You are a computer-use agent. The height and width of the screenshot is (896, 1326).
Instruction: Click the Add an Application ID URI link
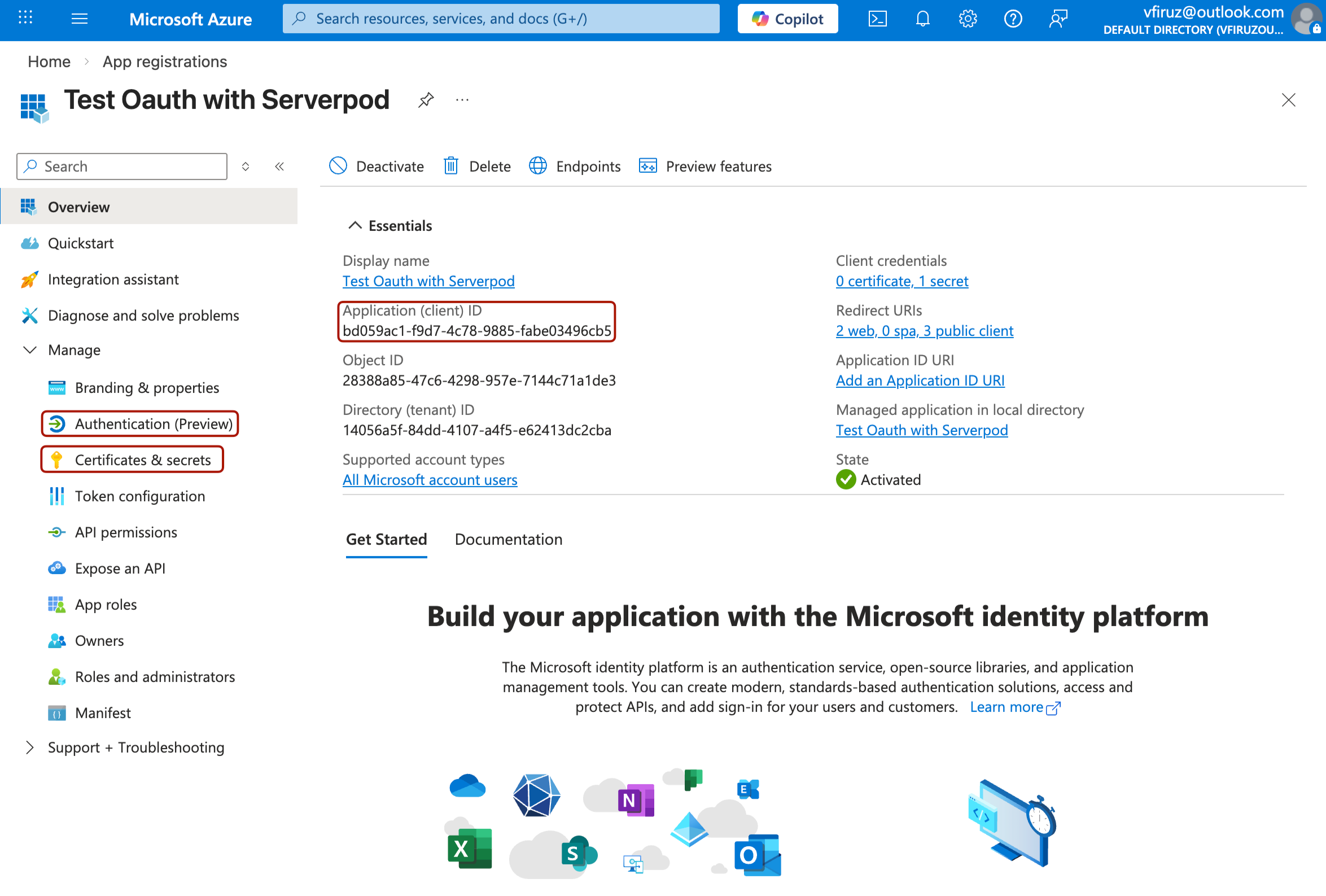coord(920,381)
